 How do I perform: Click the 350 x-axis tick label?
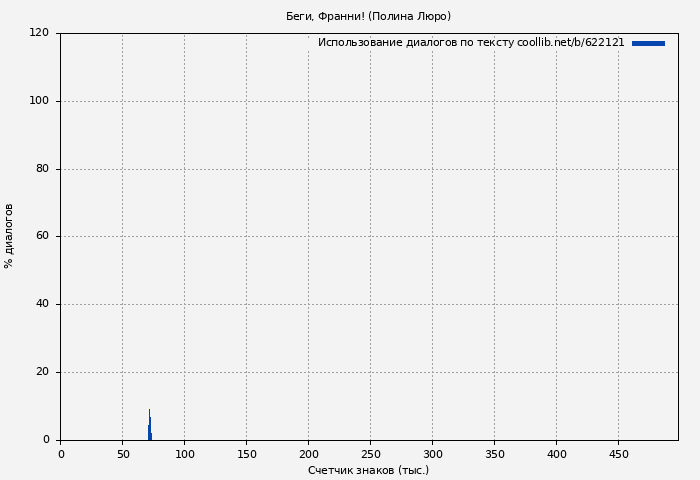tap(494, 454)
